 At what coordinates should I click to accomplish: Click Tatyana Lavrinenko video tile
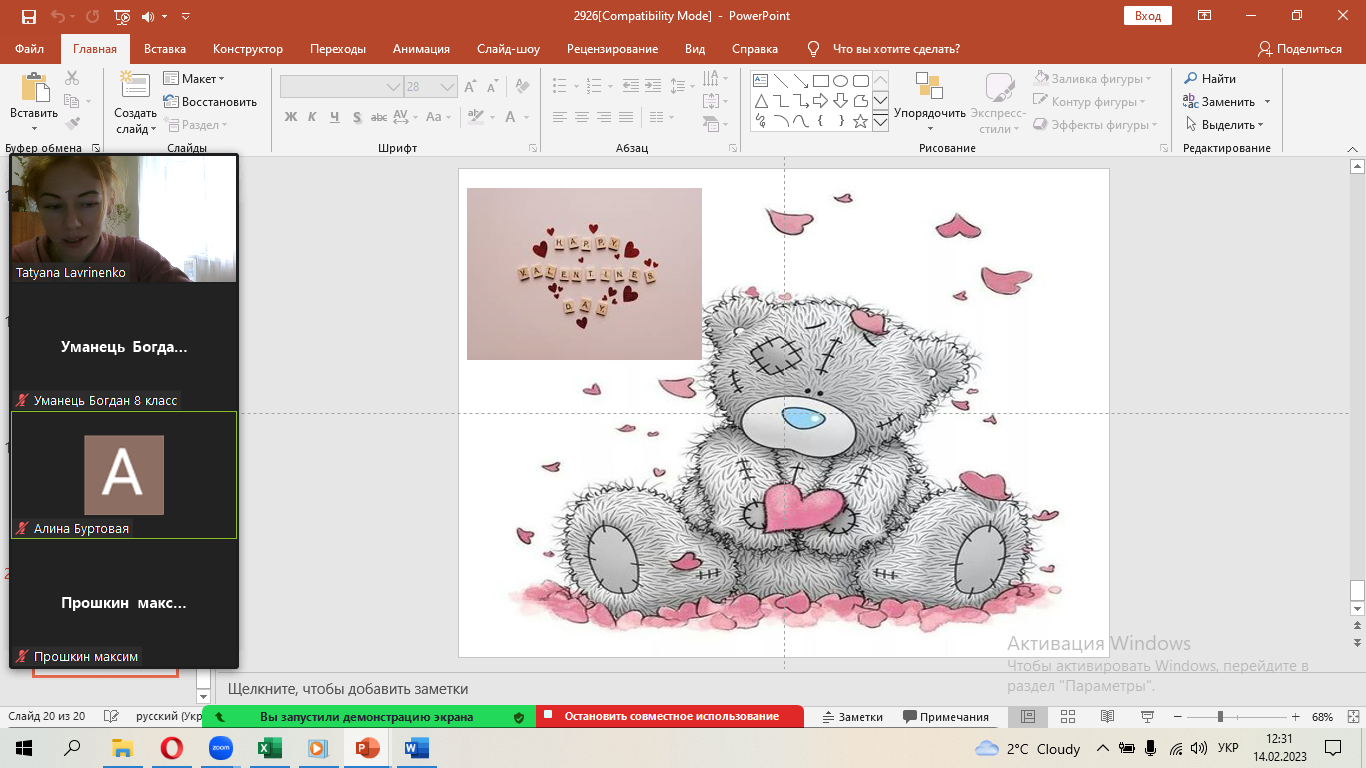[124, 218]
